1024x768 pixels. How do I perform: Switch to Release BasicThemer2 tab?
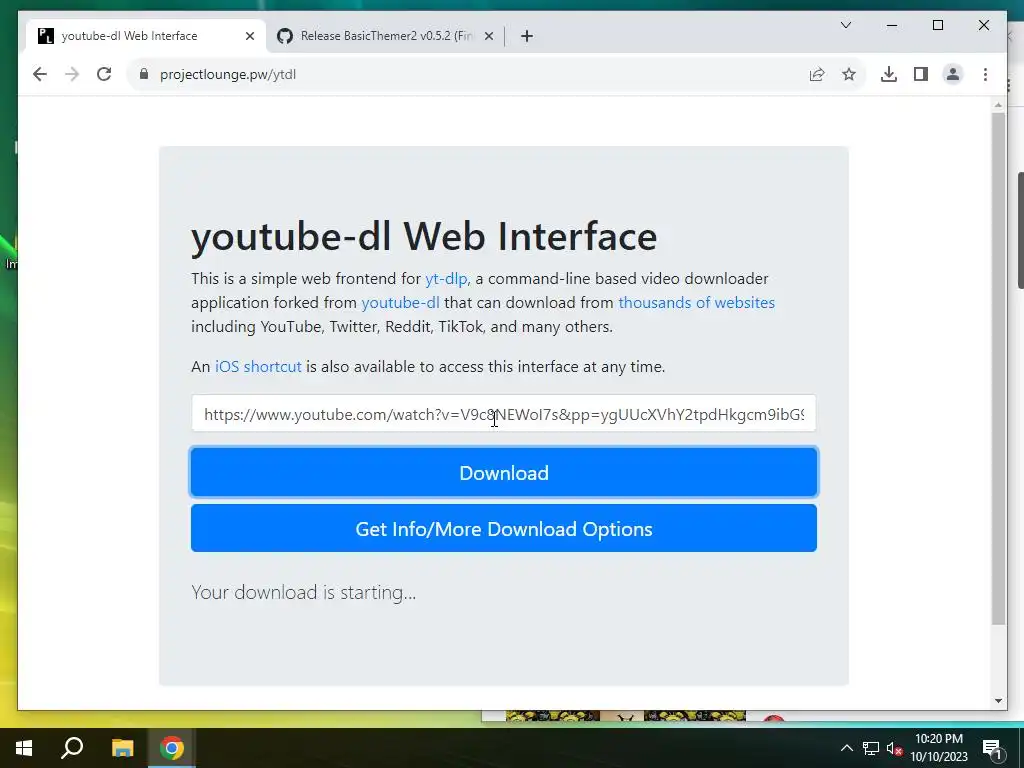pyautogui.click(x=385, y=36)
